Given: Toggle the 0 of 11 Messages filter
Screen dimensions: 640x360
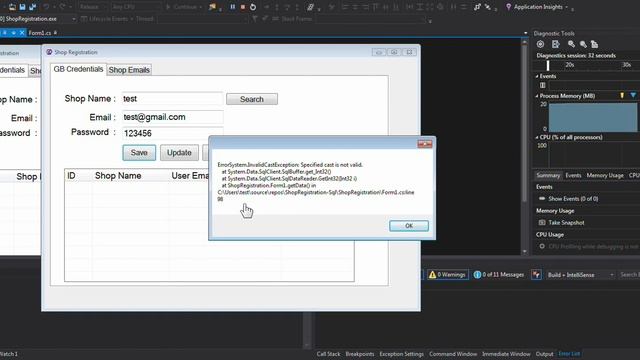Looking at the screenshot, I should click(499, 275).
